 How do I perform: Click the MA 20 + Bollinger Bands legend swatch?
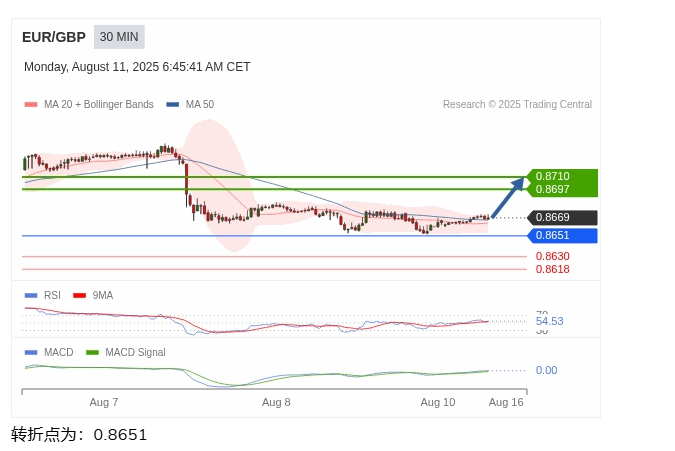coord(31,105)
